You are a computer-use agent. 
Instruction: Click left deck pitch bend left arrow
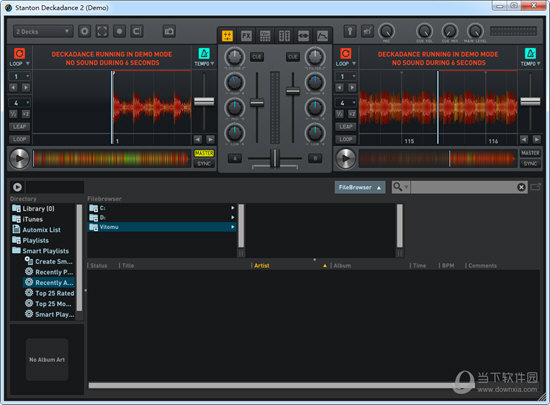pos(198,140)
